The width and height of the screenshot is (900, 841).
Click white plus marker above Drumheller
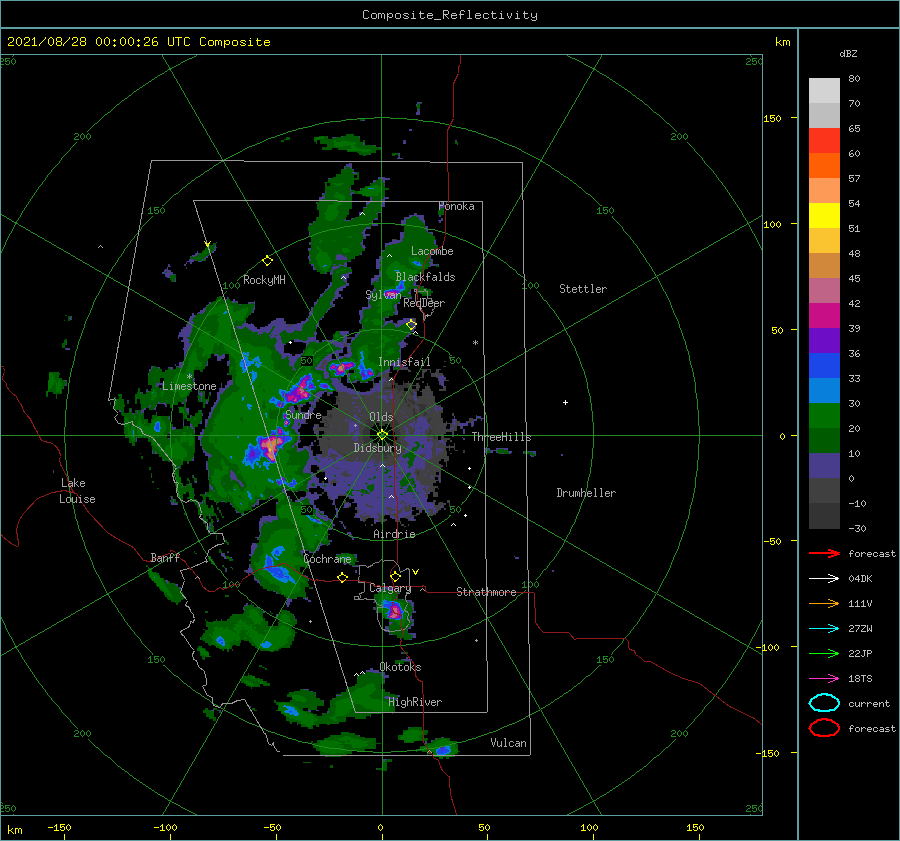[x=565, y=402]
